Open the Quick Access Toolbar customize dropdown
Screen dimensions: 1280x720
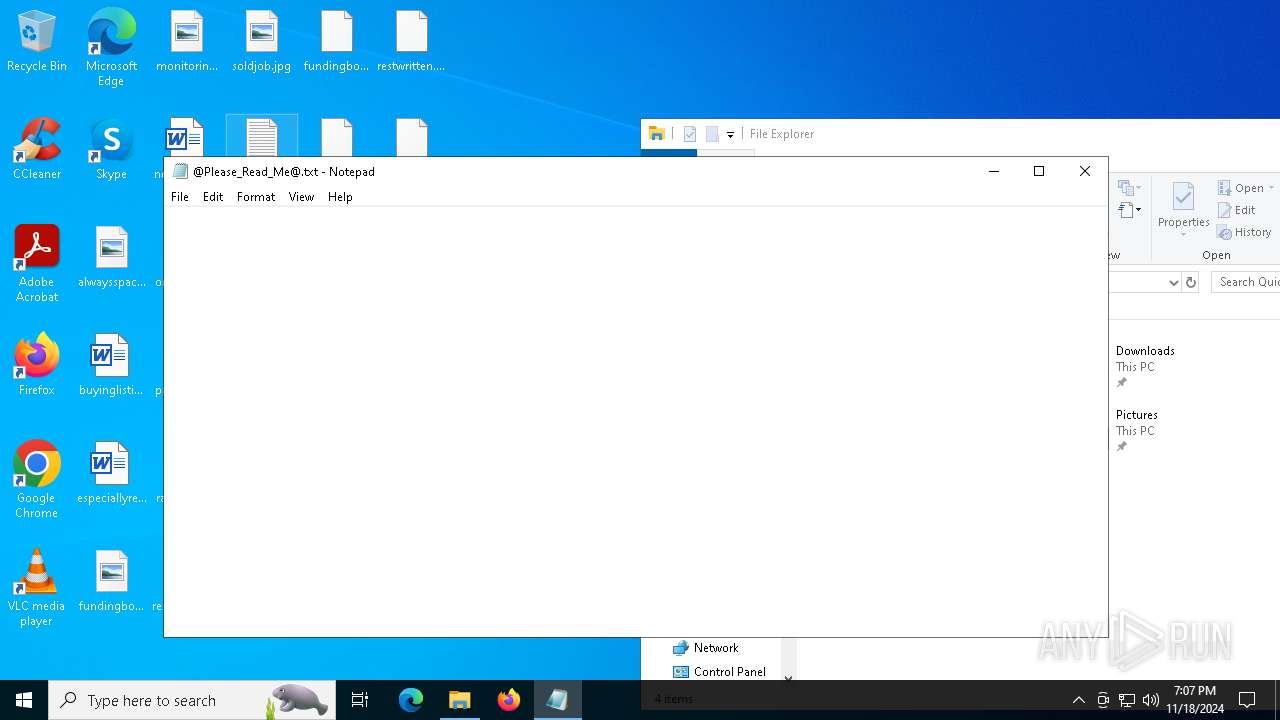pyautogui.click(x=730, y=134)
